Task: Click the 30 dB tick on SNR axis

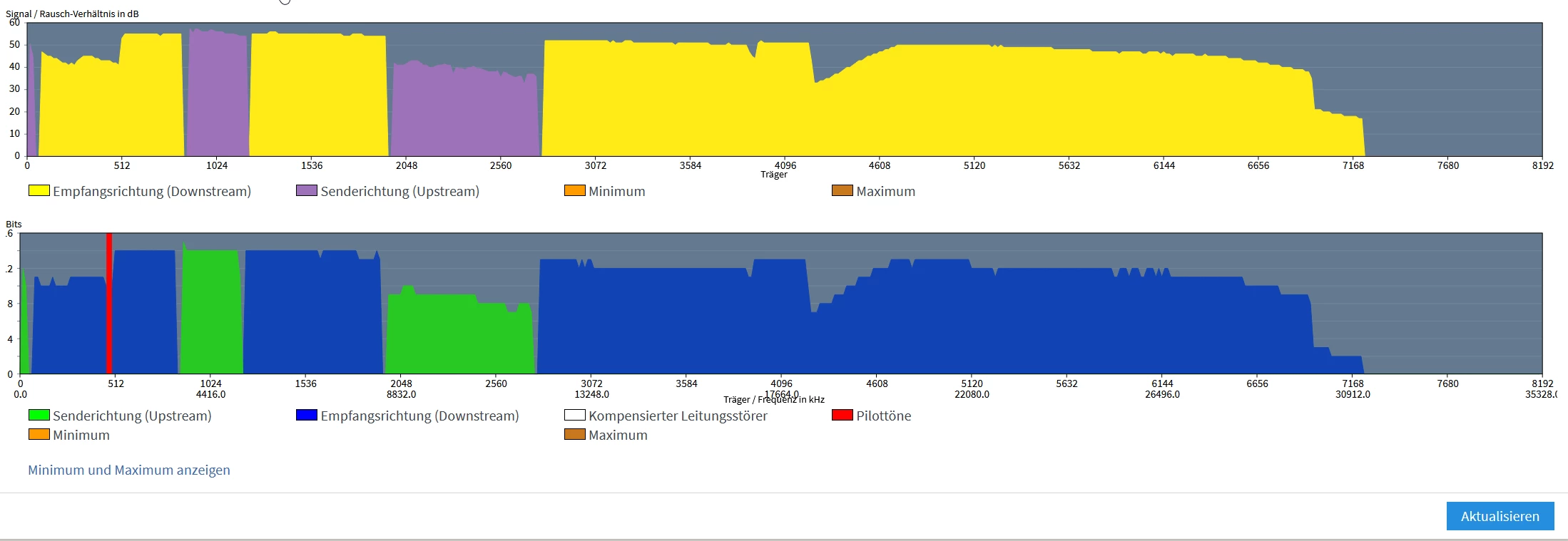Action: coord(14,89)
